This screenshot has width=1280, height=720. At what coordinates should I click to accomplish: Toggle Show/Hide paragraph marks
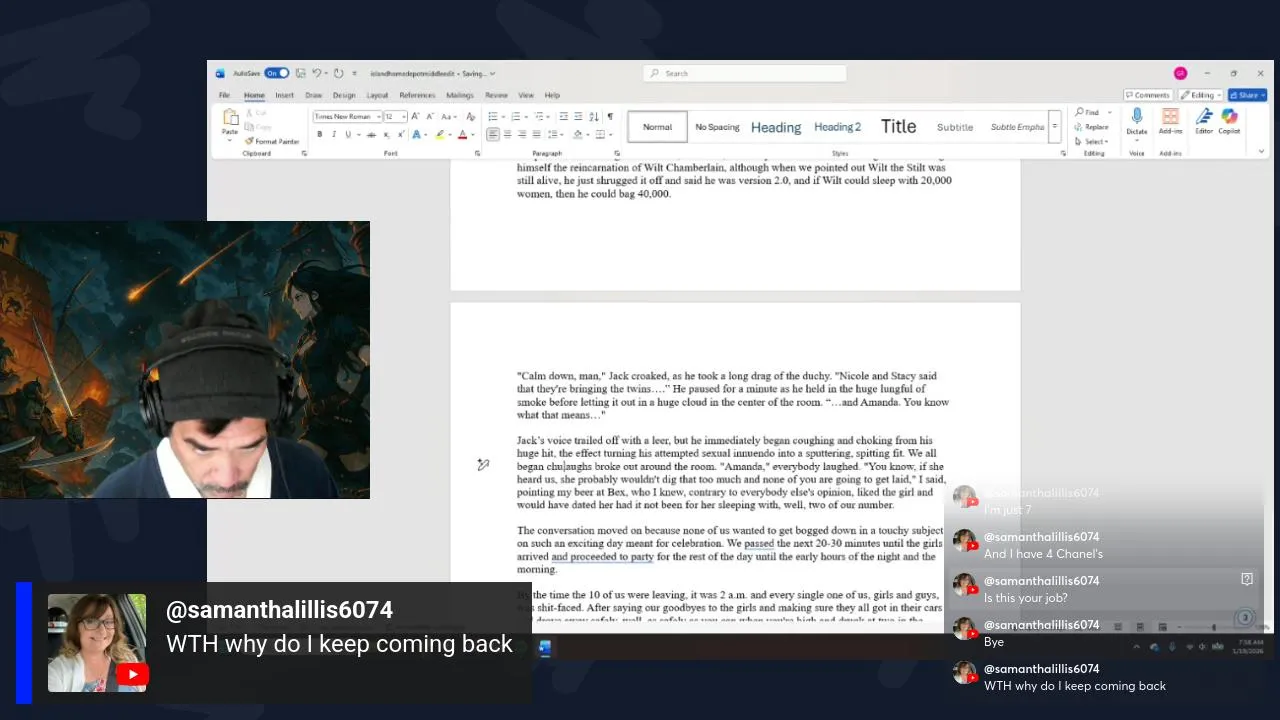coord(610,116)
